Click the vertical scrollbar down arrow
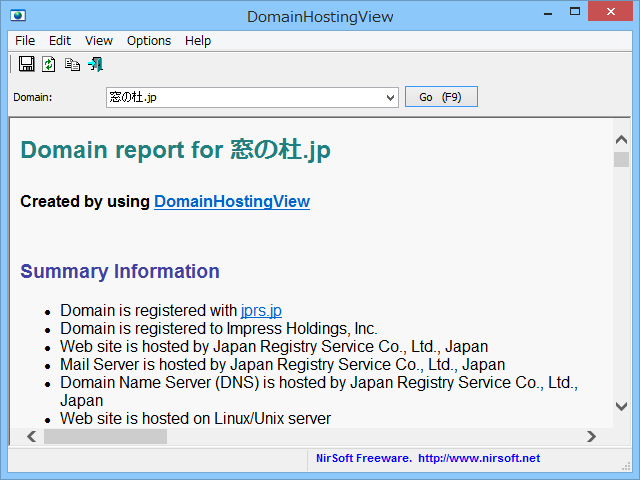The image size is (640, 480). [621, 406]
